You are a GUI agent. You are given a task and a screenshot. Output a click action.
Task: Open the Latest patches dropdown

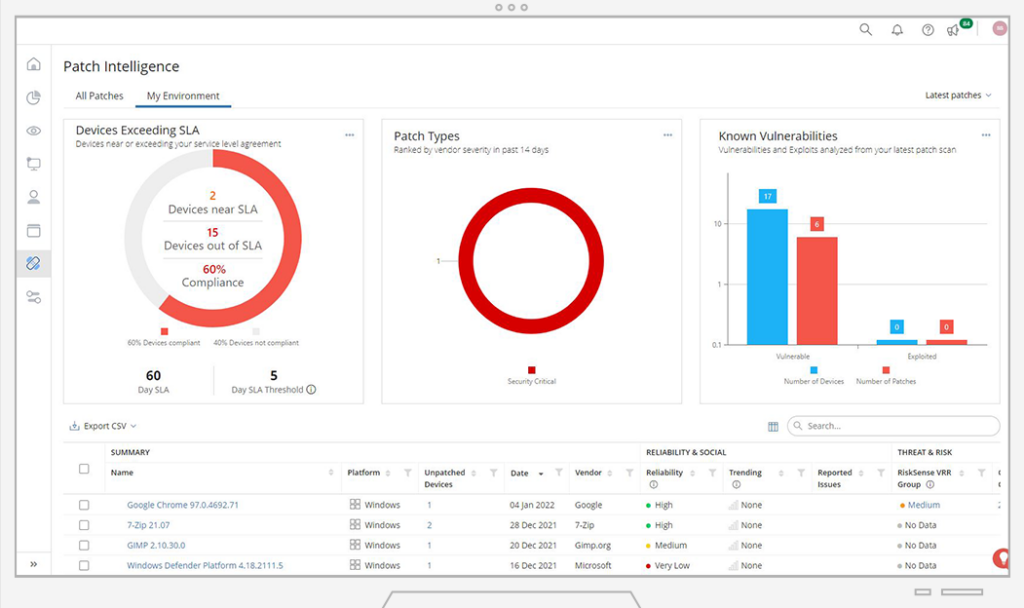point(959,95)
